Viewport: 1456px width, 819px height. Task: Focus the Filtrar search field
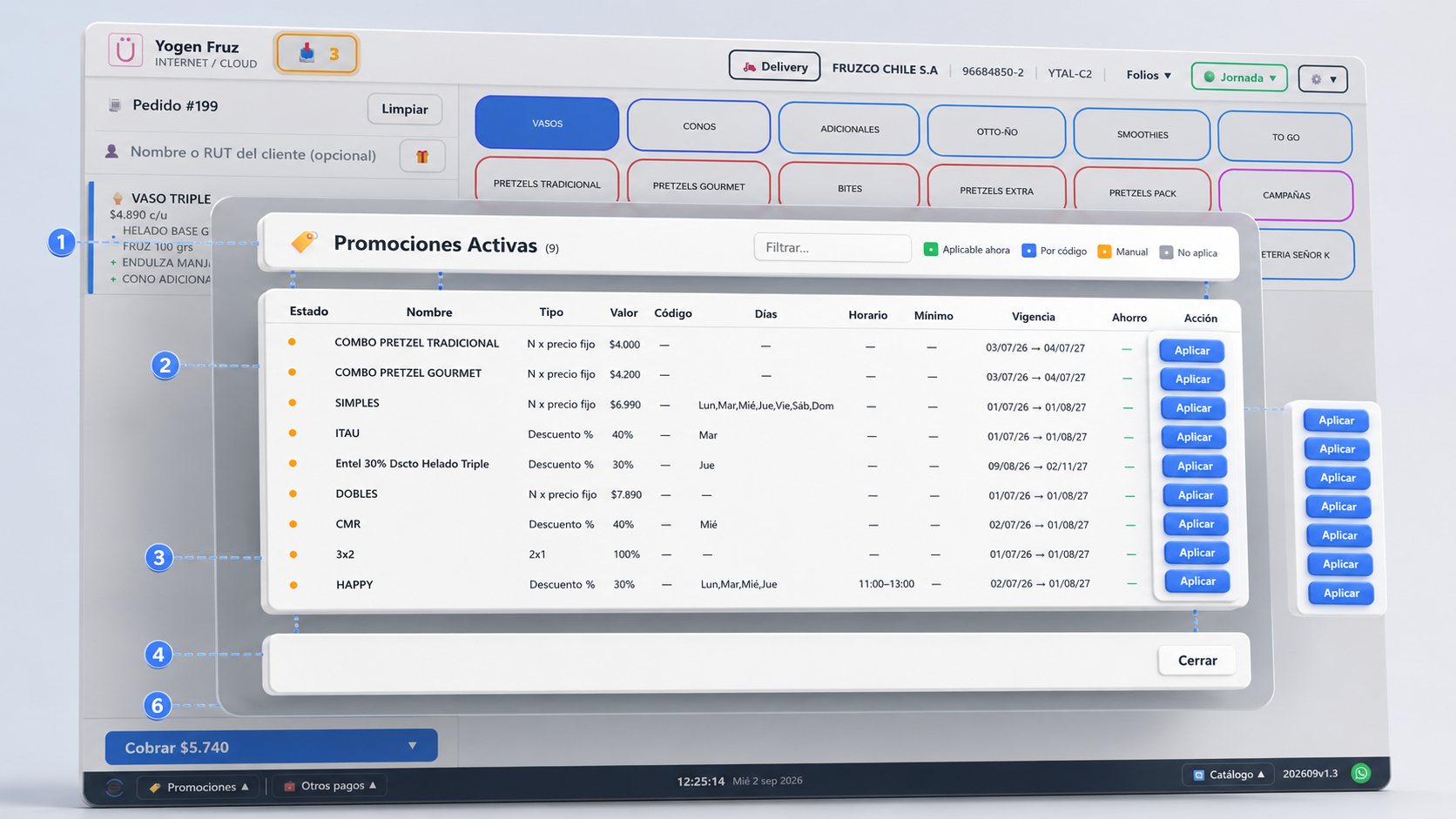832,248
